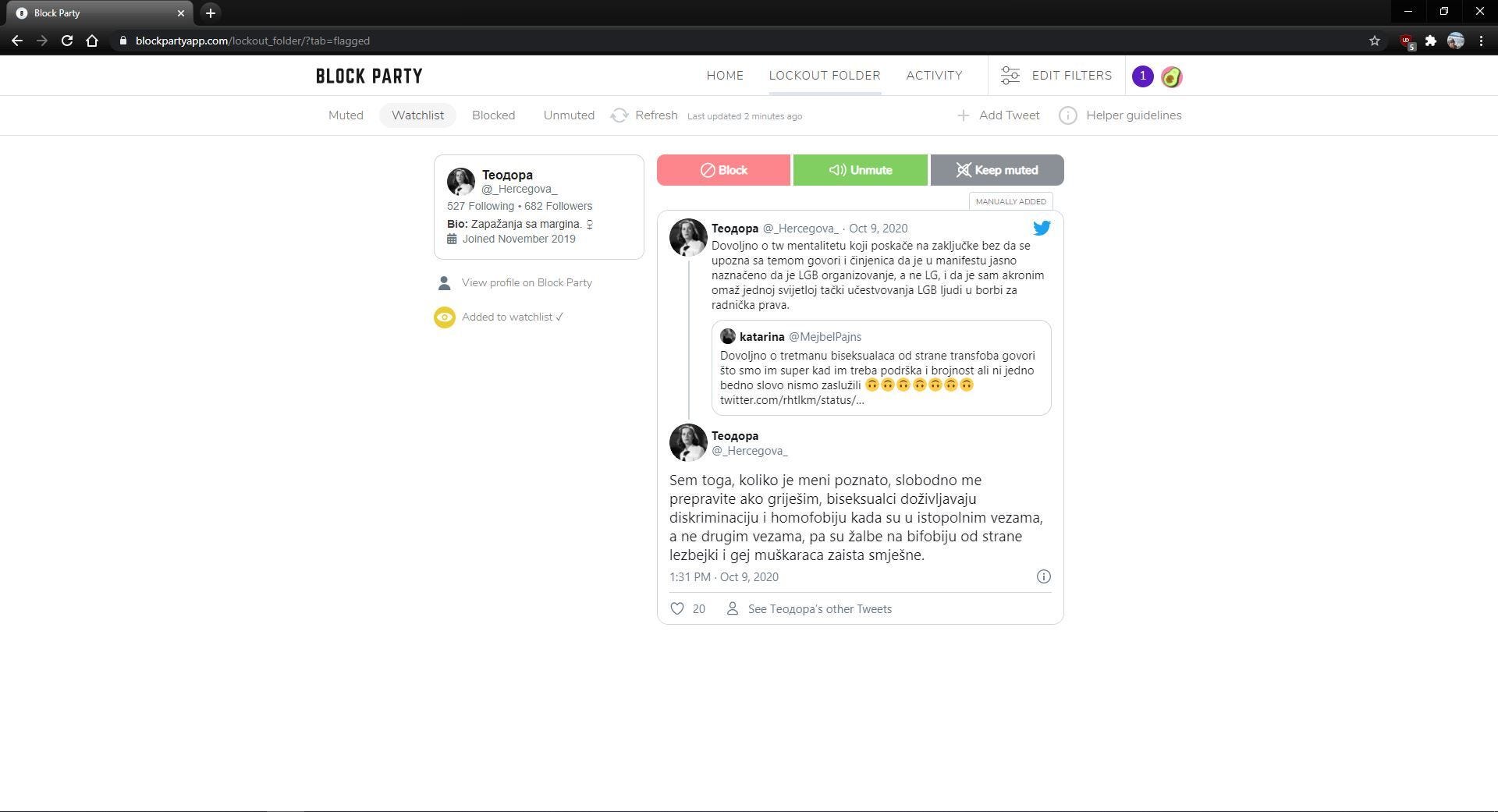Open the uBlock extension icon
1498x812 pixels.
click(x=1407, y=41)
